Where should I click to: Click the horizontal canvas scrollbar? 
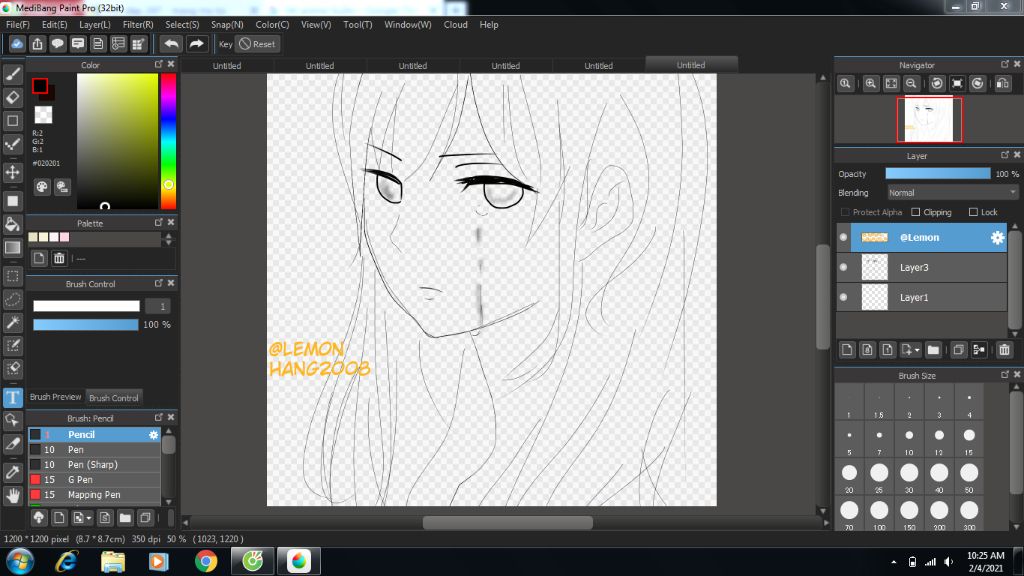point(507,522)
